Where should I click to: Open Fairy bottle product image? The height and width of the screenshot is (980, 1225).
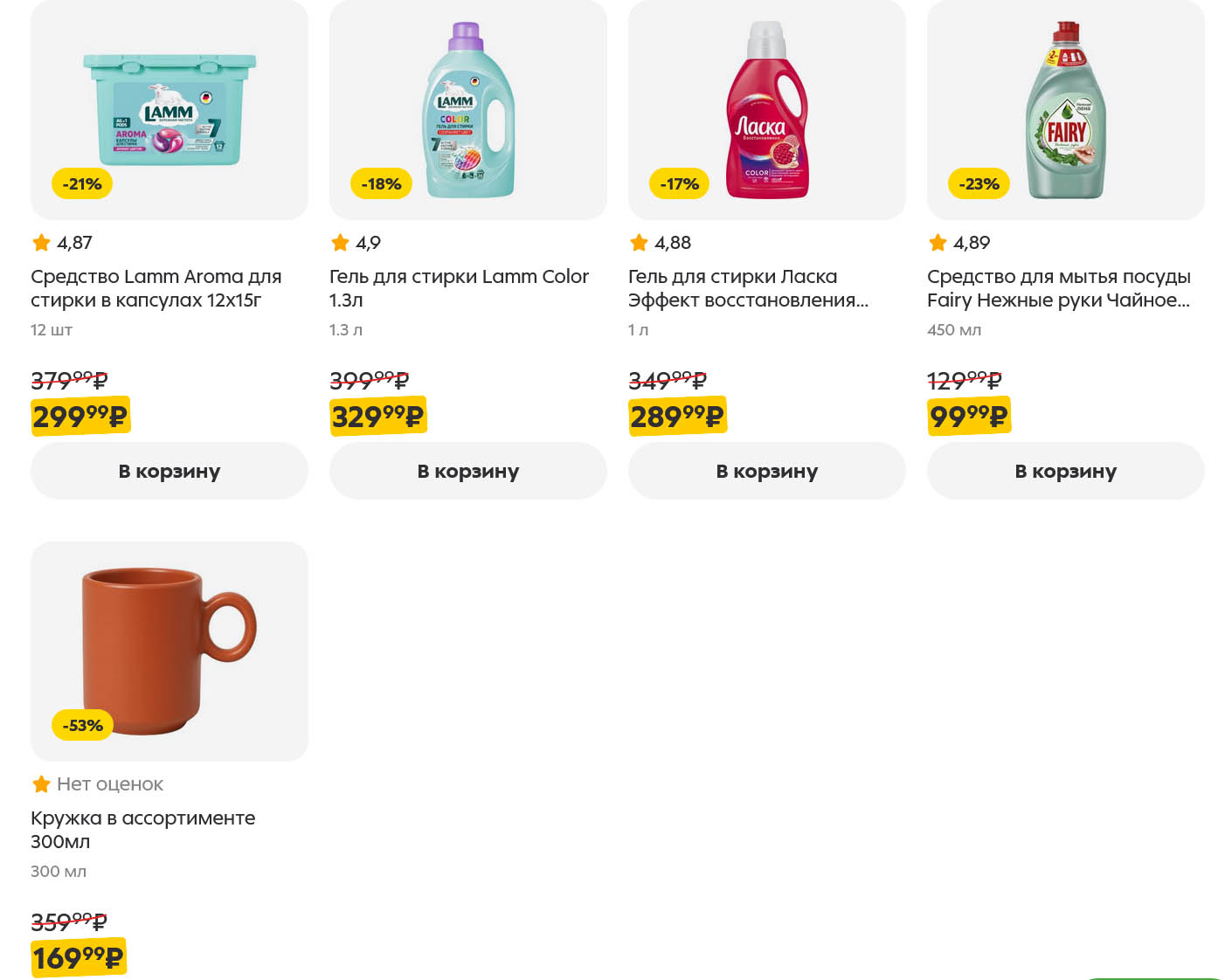click(1066, 109)
